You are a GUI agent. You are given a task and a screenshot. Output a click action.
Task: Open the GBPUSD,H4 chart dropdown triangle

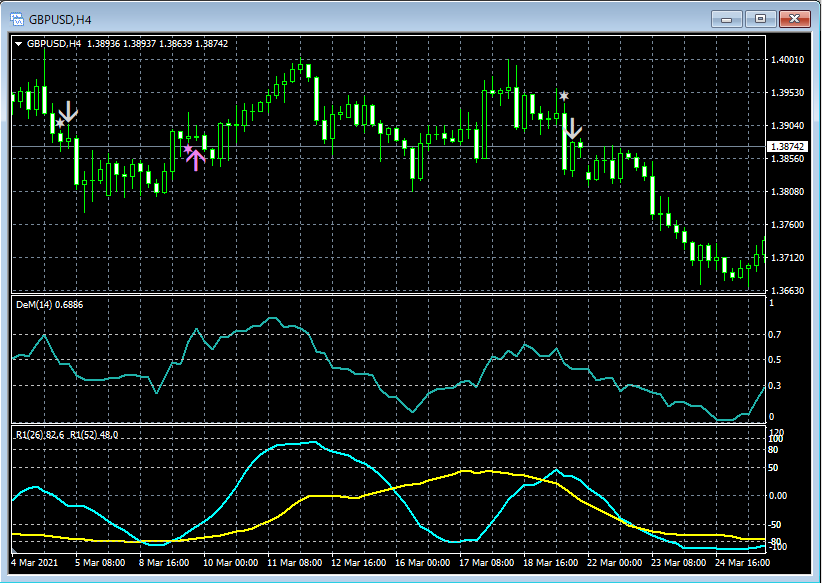18,44
